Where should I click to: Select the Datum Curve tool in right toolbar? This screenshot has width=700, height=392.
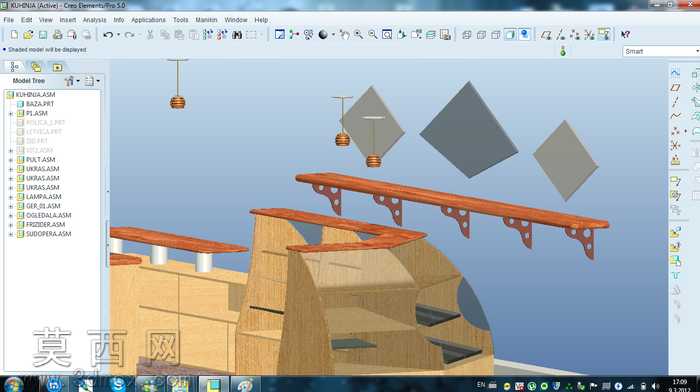(x=675, y=116)
